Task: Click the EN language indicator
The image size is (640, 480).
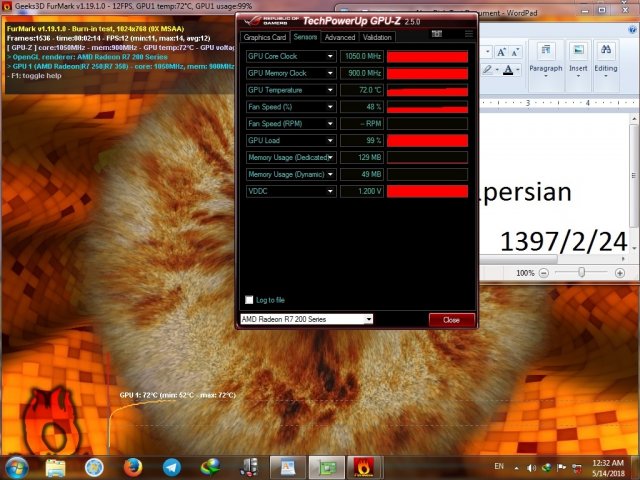Action: click(x=499, y=466)
